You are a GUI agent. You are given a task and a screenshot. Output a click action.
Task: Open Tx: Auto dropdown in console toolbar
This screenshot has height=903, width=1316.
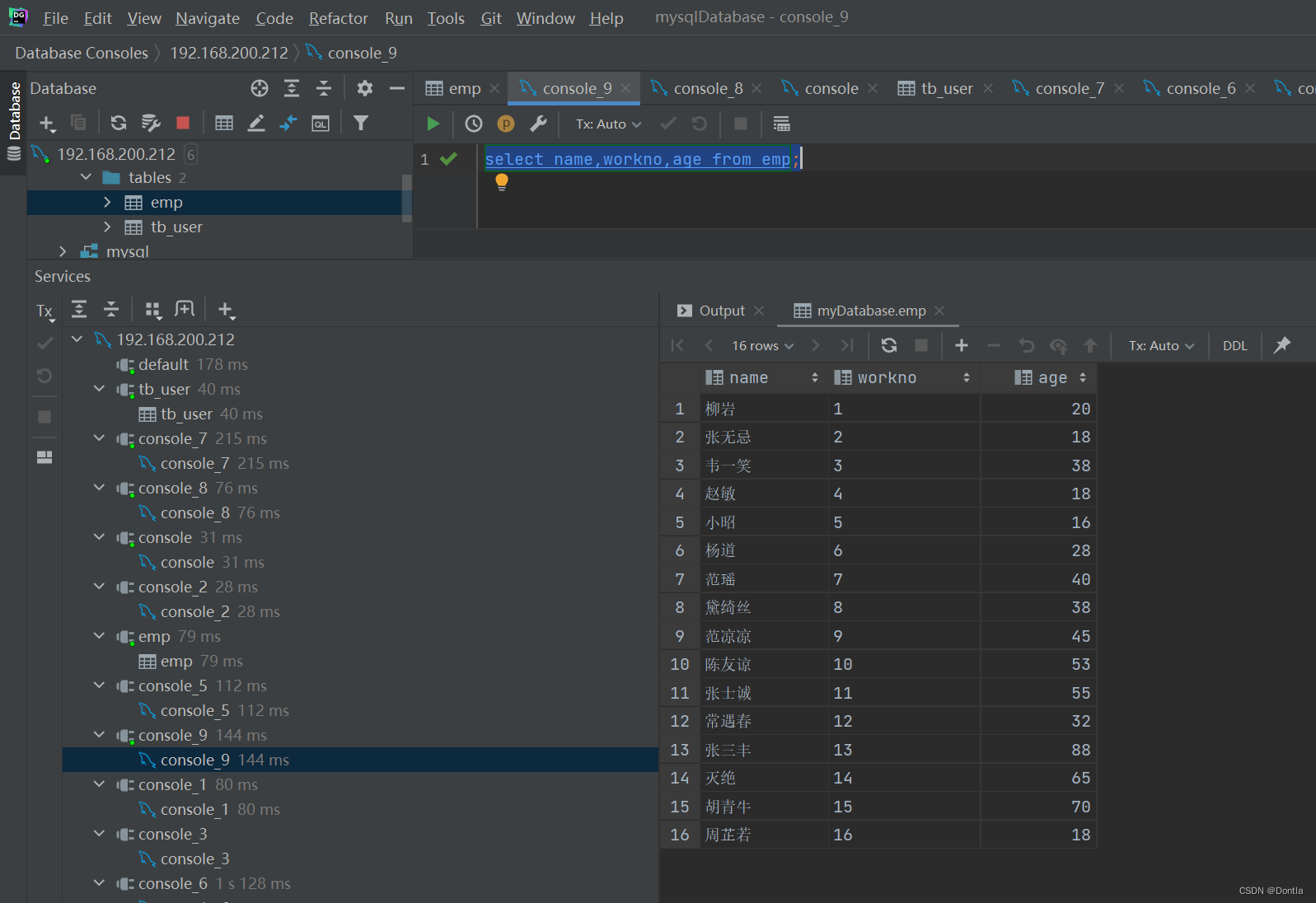[x=608, y=124]
